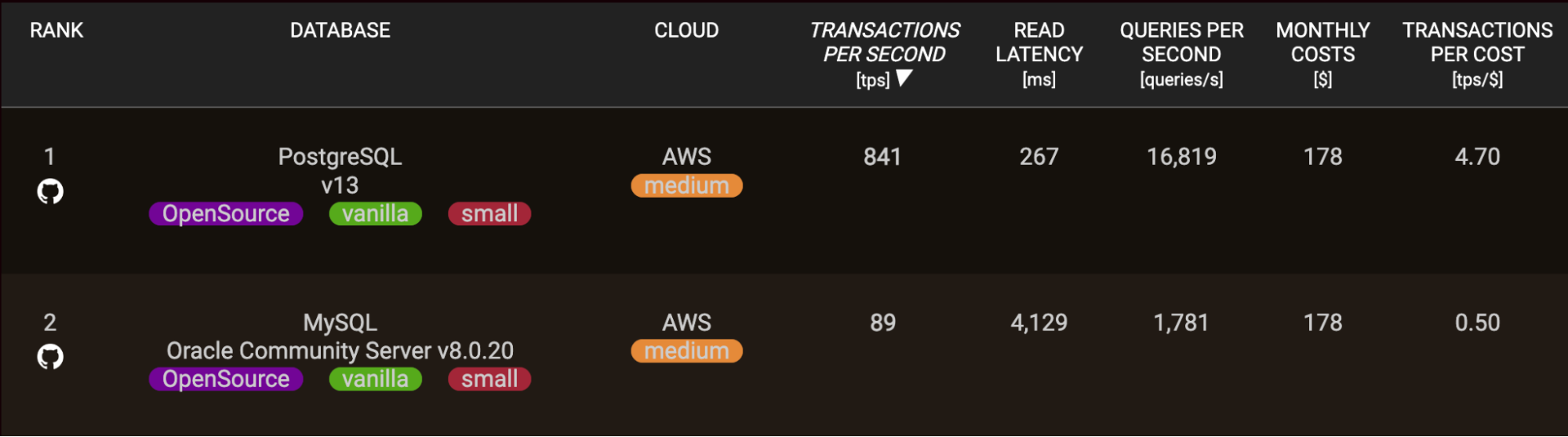
Task: Select the medium badge under PostgreSQL AWS
Action: coord(686,186)
